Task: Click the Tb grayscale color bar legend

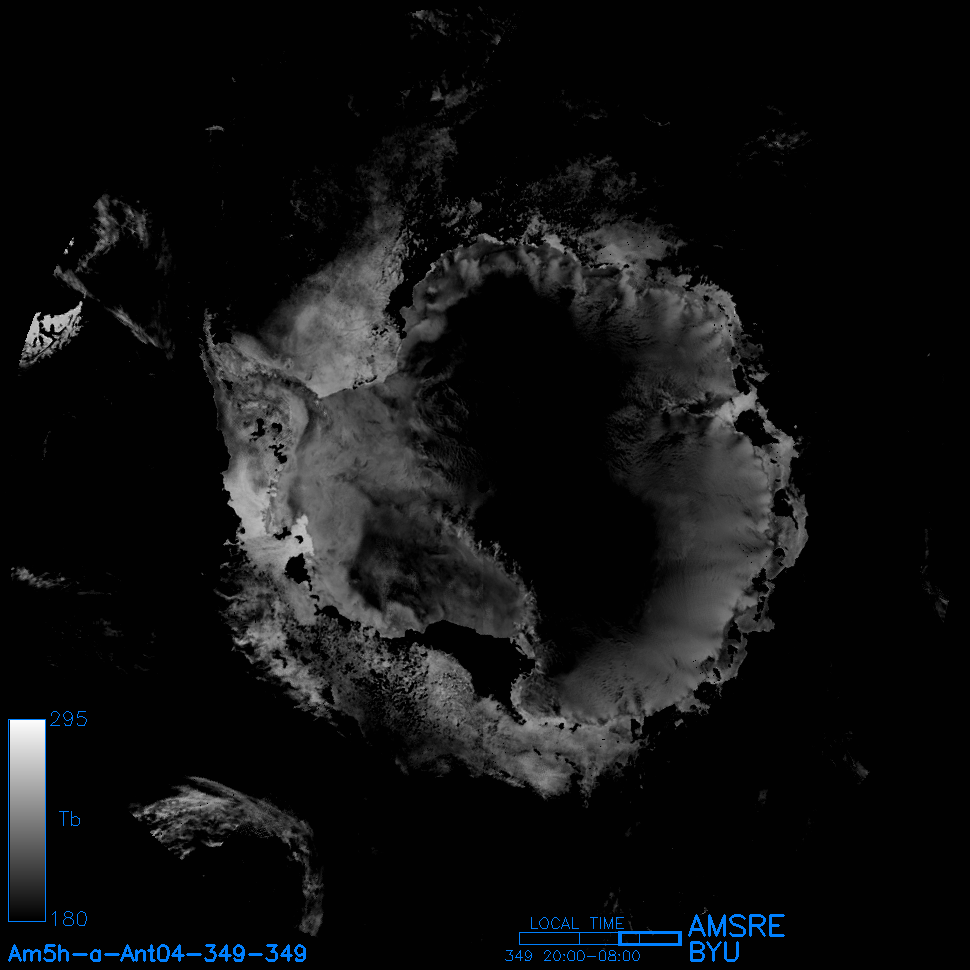Action: coord(27,820)
